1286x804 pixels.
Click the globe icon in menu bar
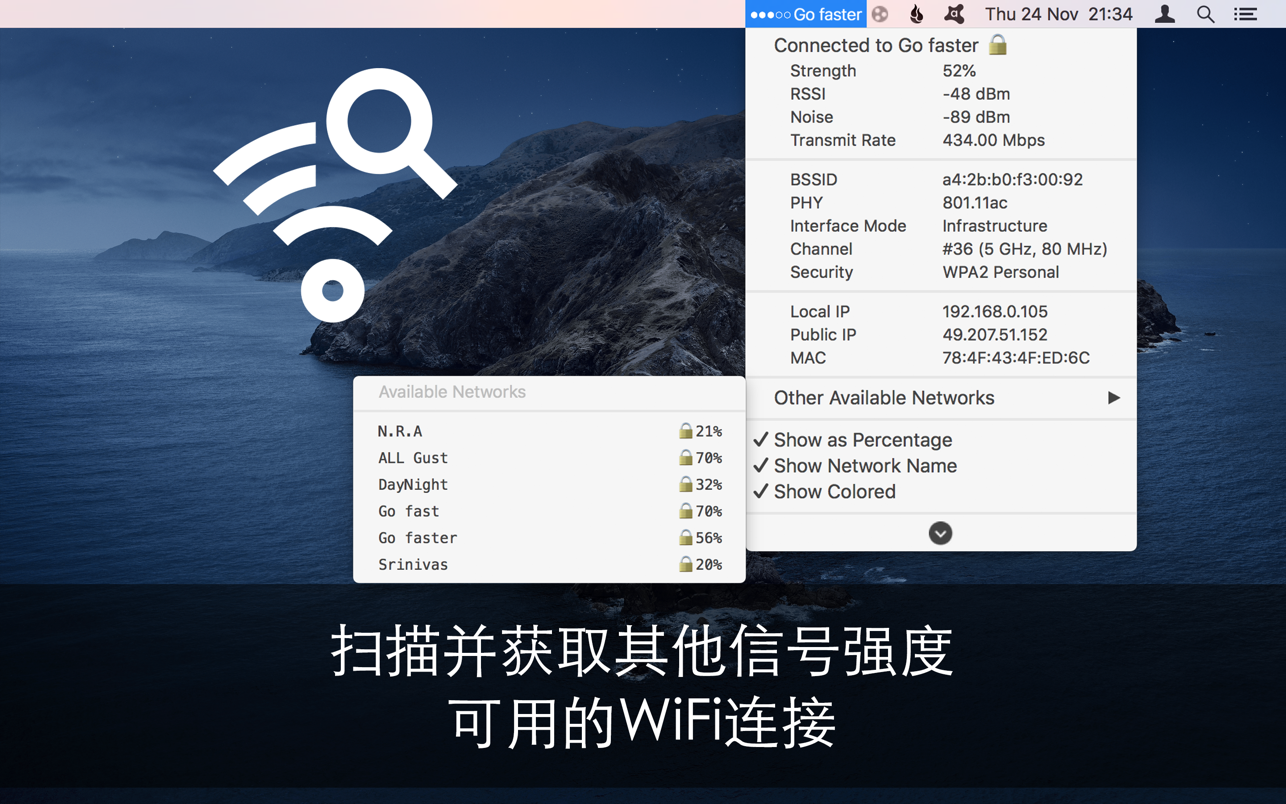coord(880,14)
